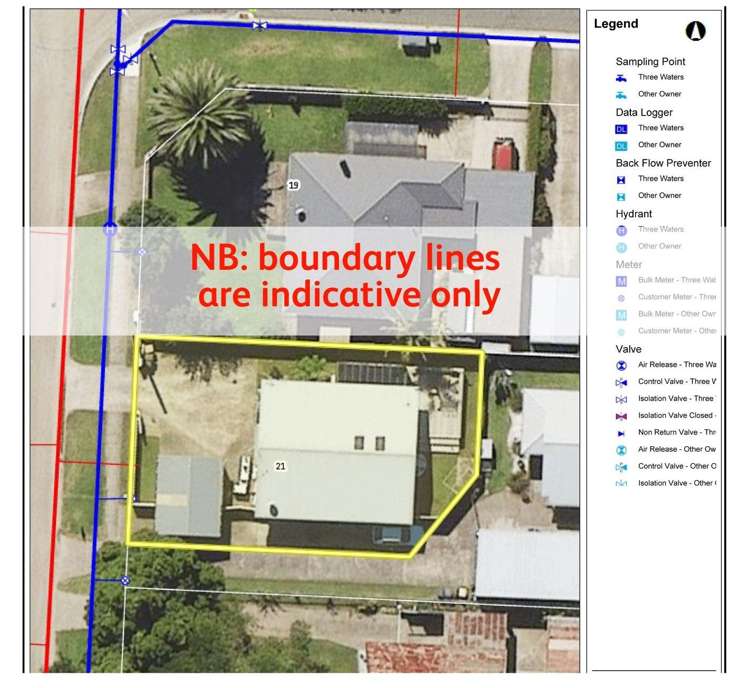This screenshot has height=688, width=749.
Task: Select the isolation valve on the top water main
Action: pos(259,25)
